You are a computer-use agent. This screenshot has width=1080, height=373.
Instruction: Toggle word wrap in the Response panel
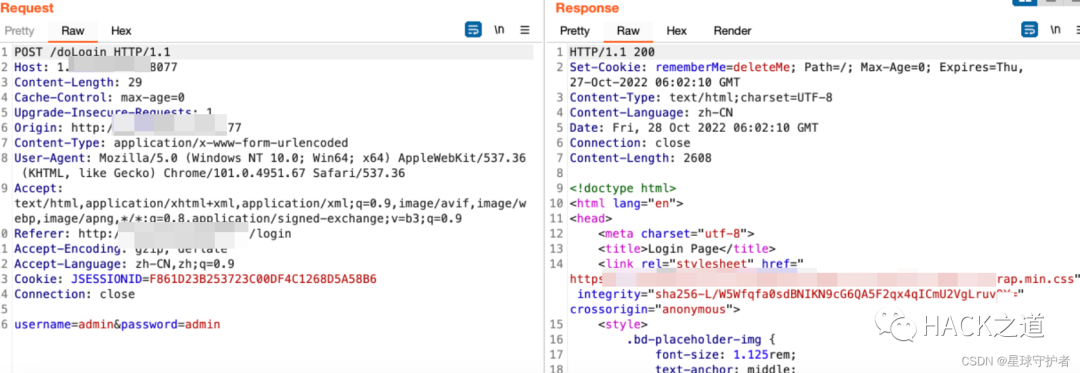1029,30
